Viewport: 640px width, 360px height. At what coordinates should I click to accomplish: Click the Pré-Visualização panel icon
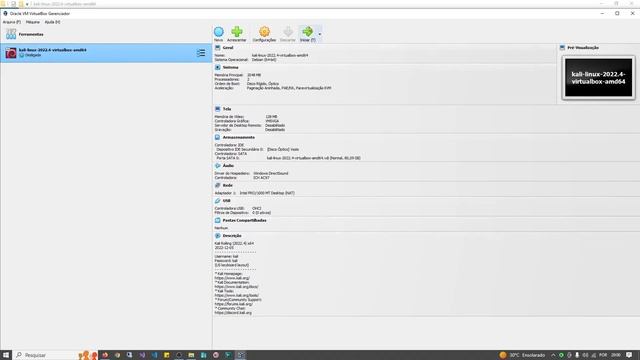coord(562,48)
